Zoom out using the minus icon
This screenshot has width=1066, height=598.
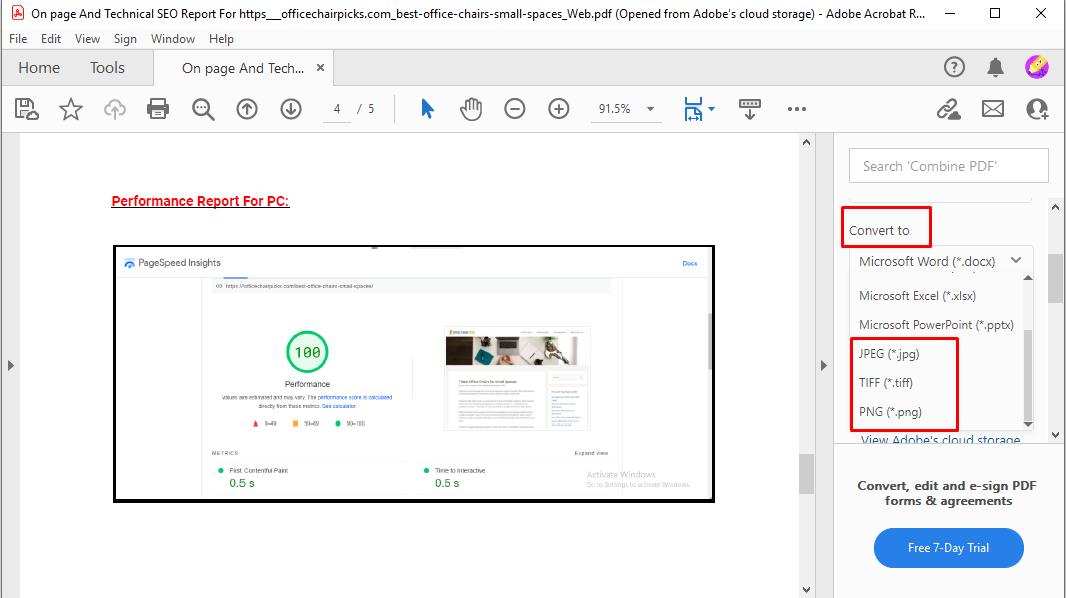click(514, 108)
